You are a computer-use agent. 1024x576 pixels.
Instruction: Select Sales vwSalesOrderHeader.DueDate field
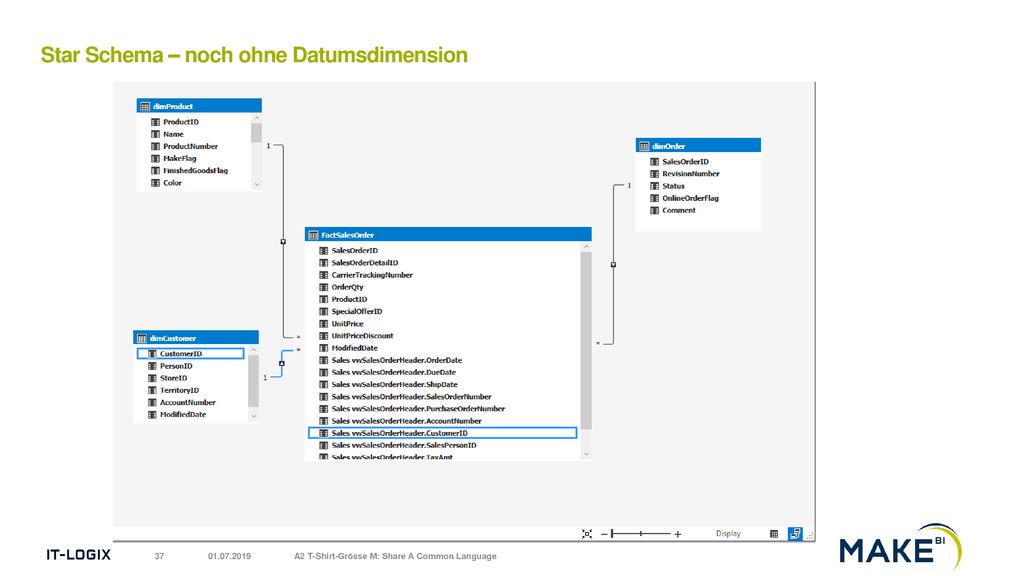pyautogui.click(x=394, y=372)
